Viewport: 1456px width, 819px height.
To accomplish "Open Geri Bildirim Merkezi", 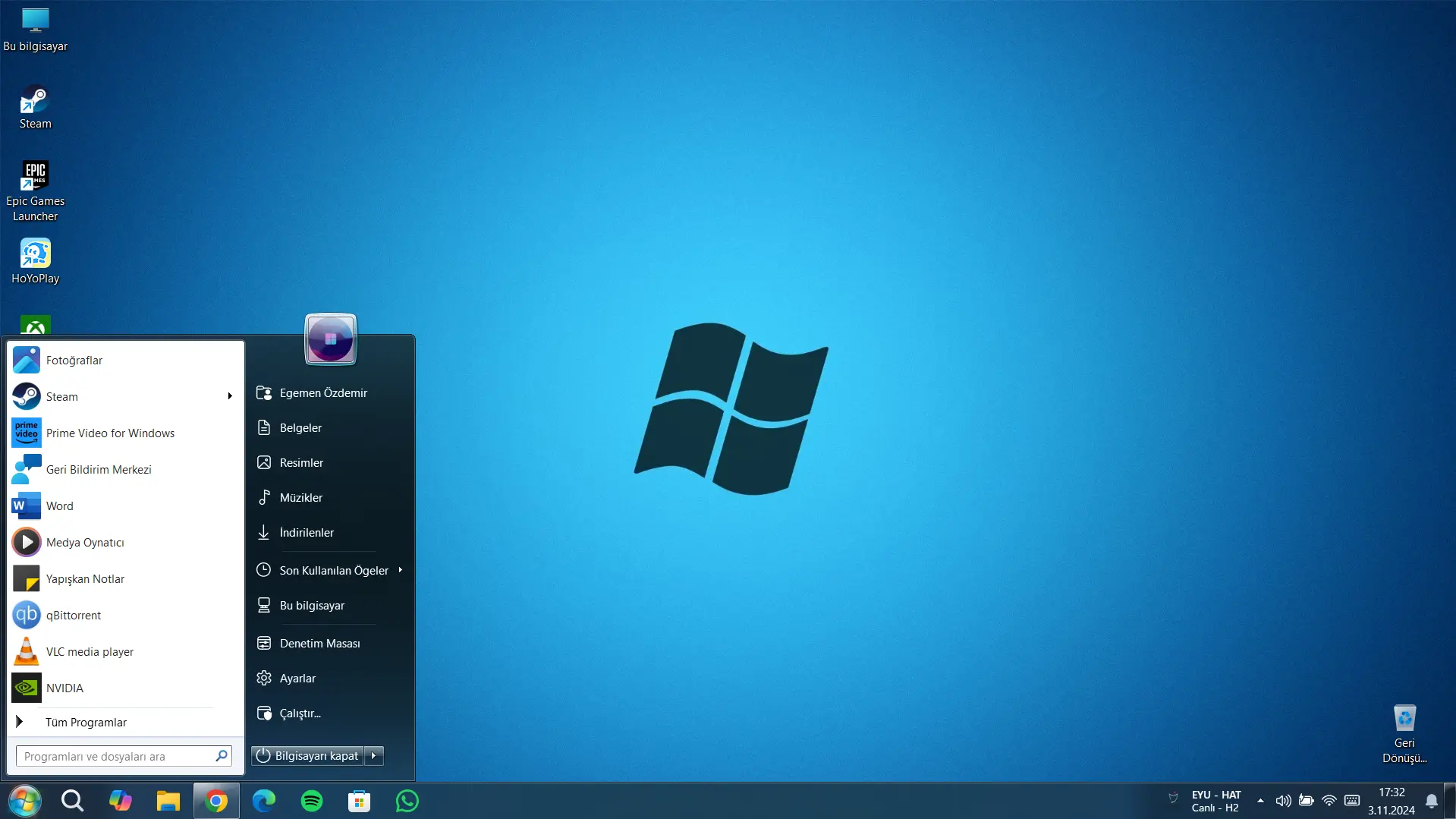I will [x=126, y=470].
